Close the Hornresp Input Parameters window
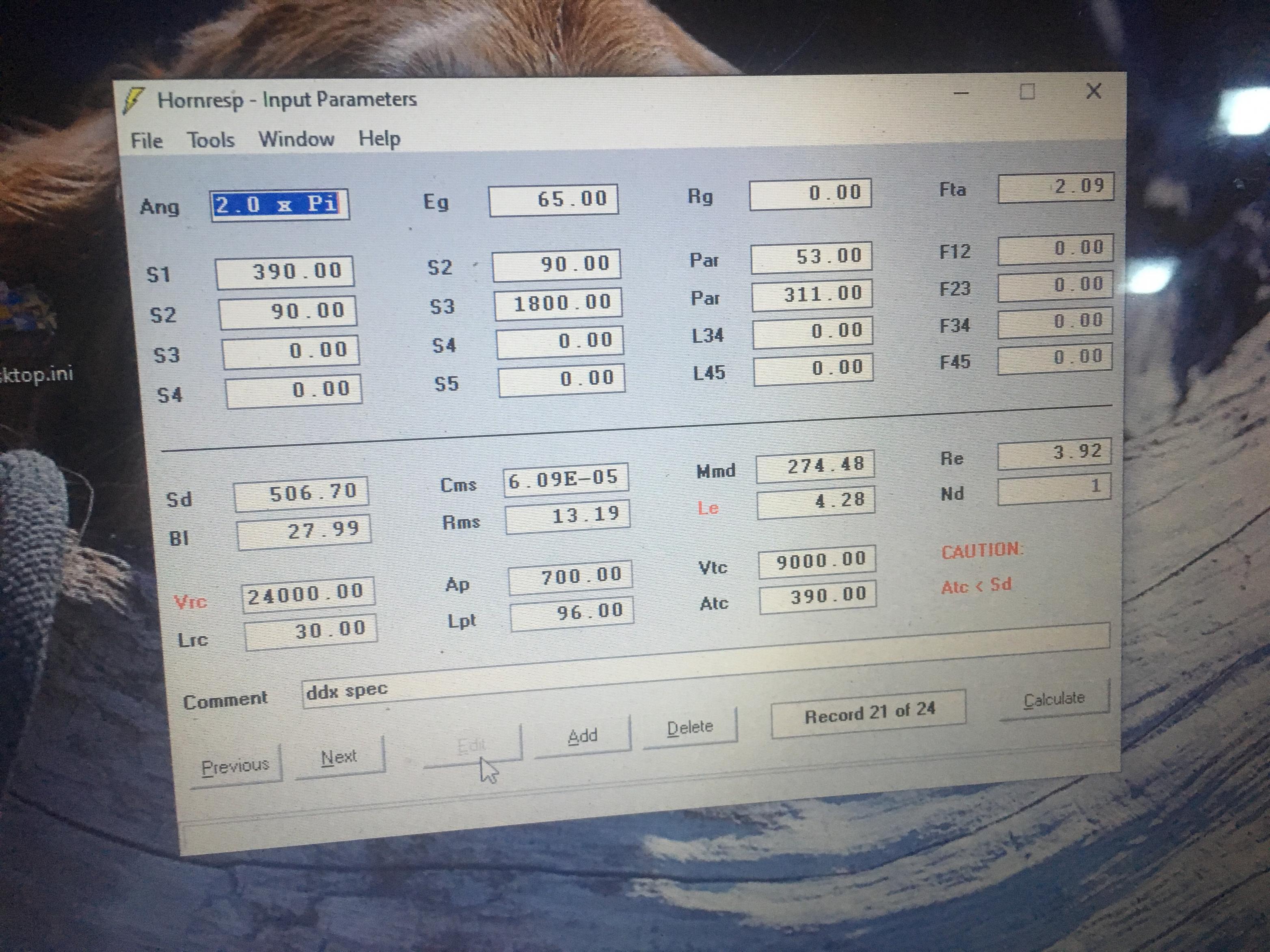This screenshot has height=952, width=1270. click(x=1094, y=90)
